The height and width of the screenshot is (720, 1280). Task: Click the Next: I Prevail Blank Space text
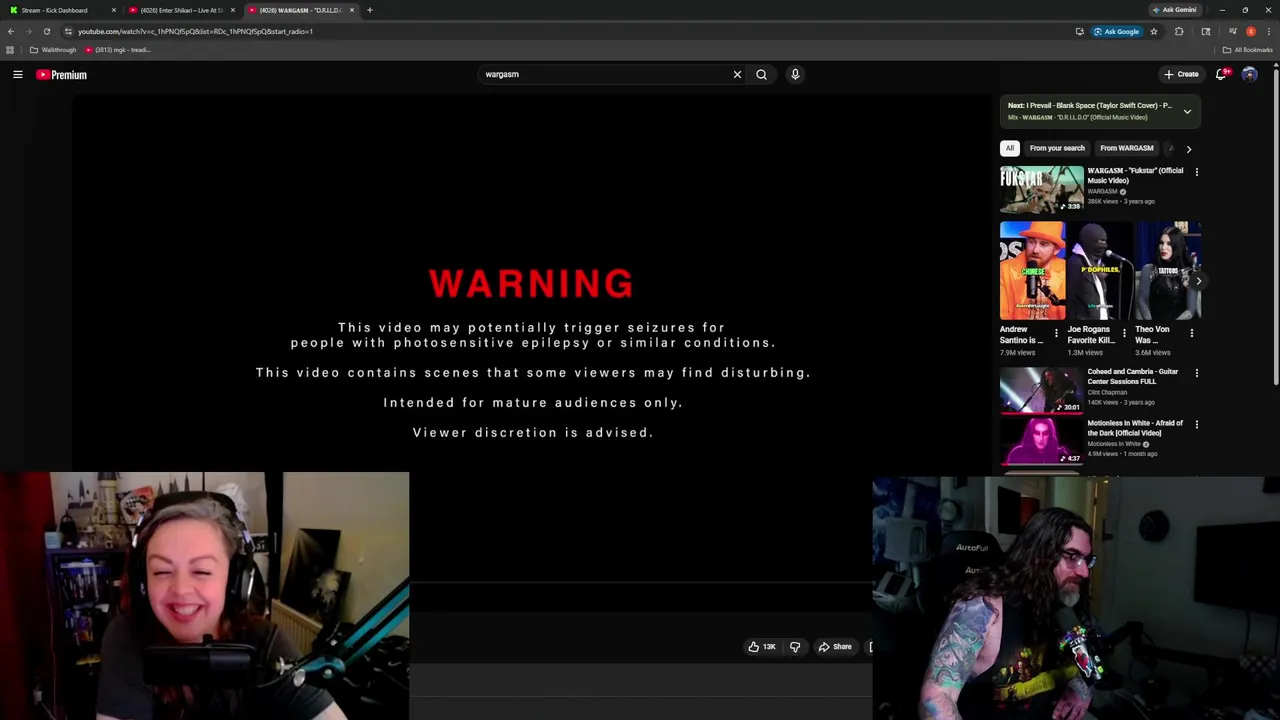[1089, 105]
